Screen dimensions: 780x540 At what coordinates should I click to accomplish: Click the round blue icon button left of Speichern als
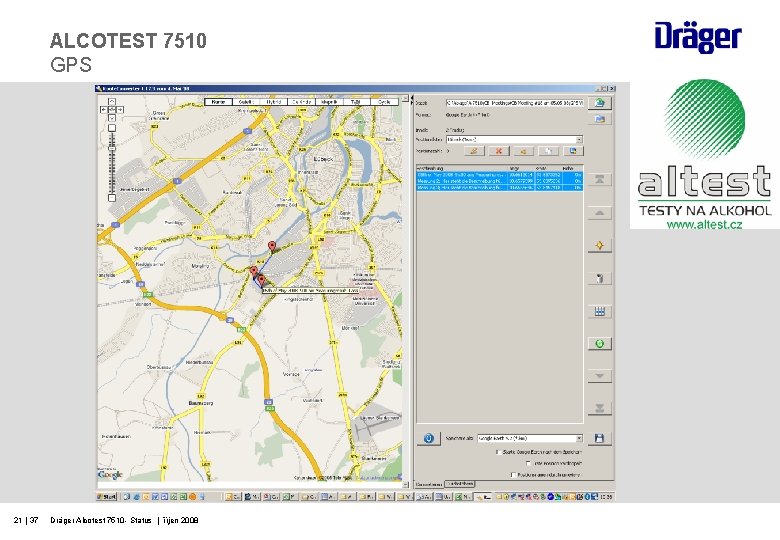(429, 438)
